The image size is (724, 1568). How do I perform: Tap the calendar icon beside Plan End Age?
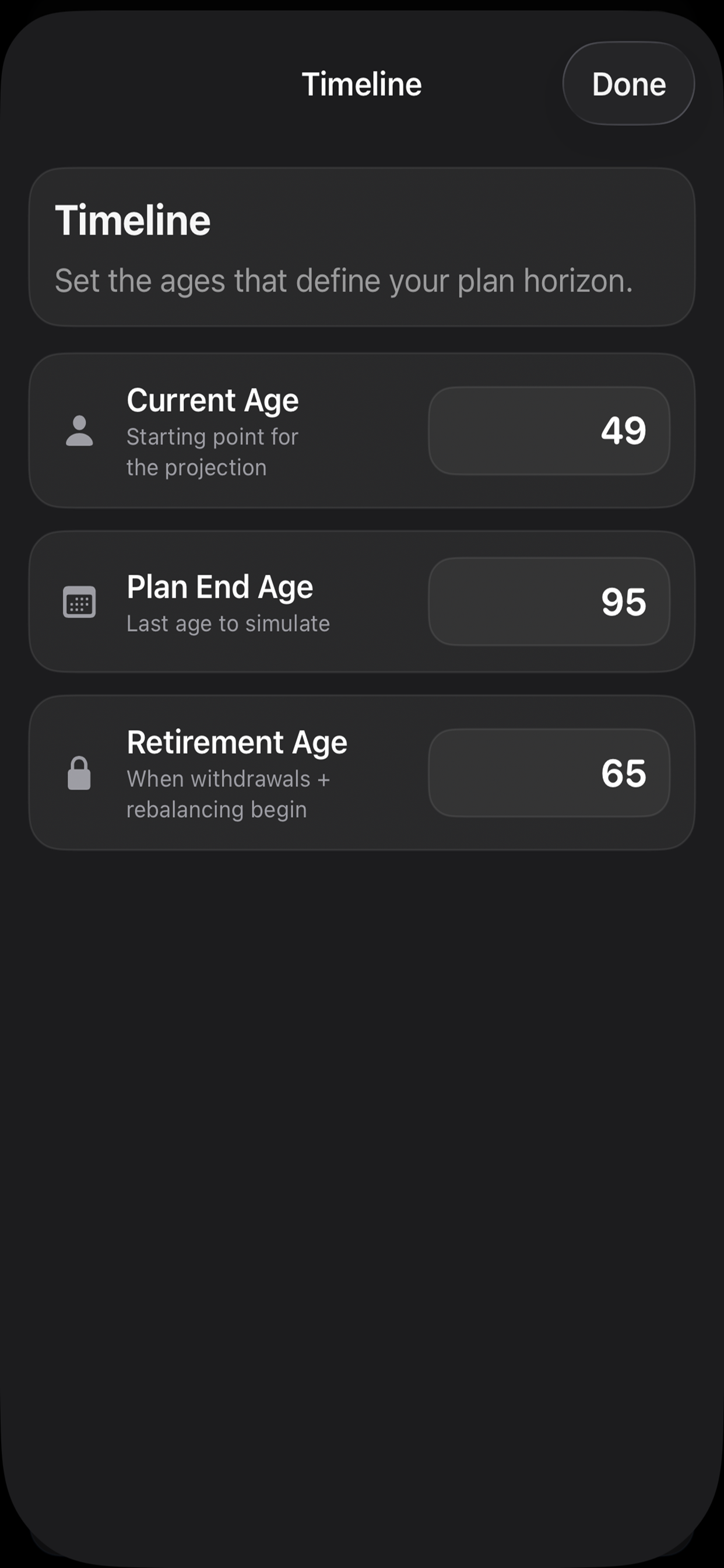[x=79, y=602]
